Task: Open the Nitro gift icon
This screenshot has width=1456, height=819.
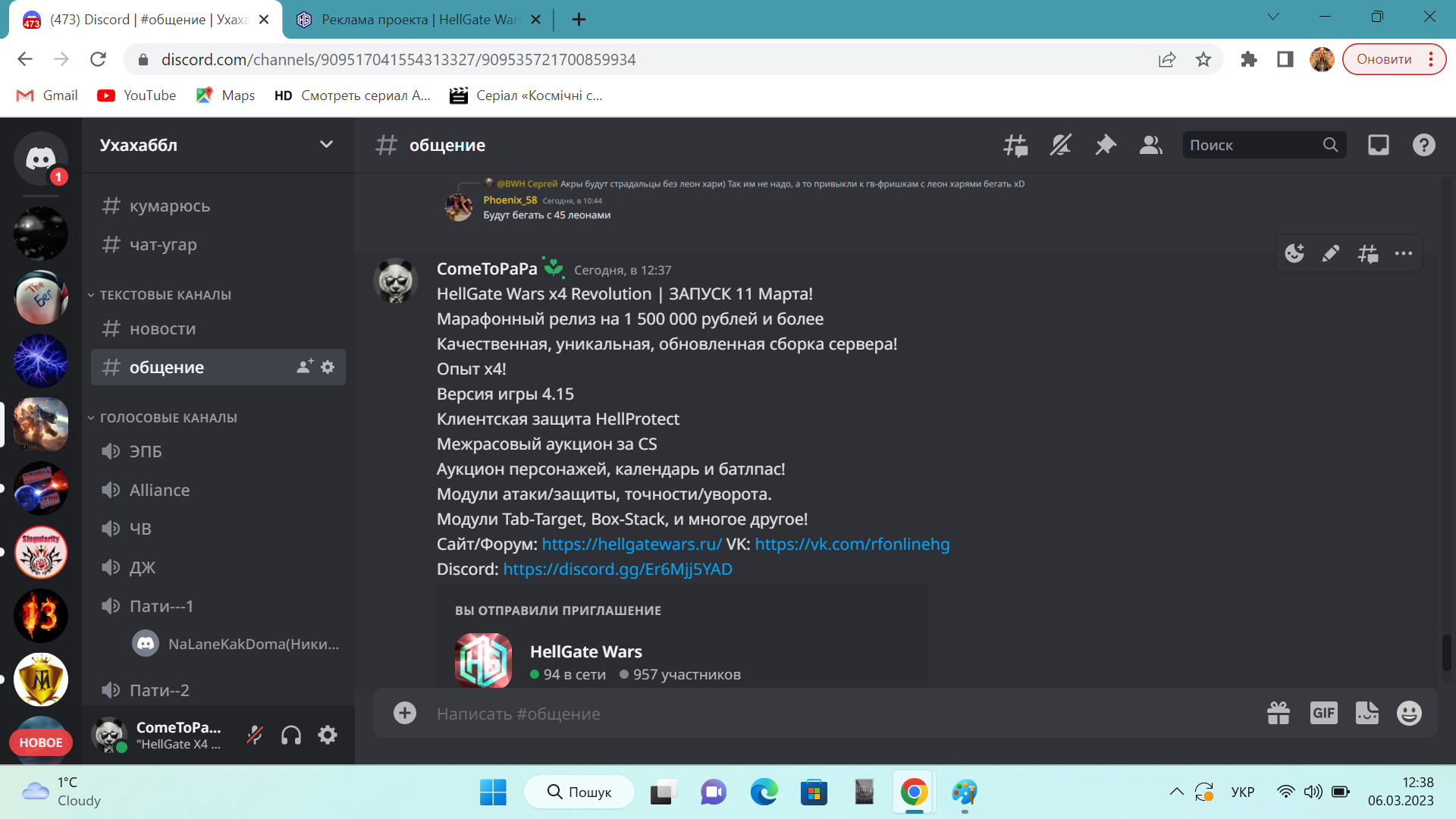Action: click(1279, 713)
